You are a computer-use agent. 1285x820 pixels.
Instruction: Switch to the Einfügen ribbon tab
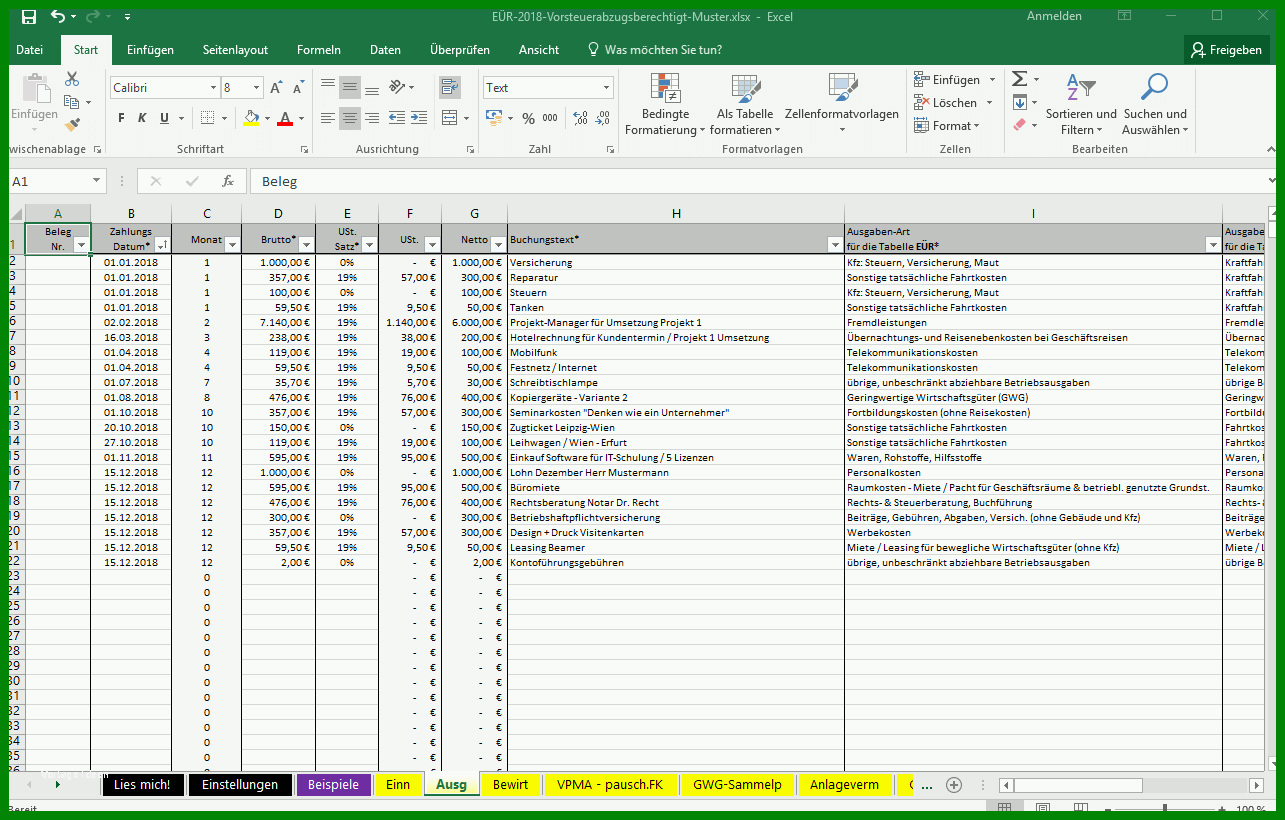[150, 50]
